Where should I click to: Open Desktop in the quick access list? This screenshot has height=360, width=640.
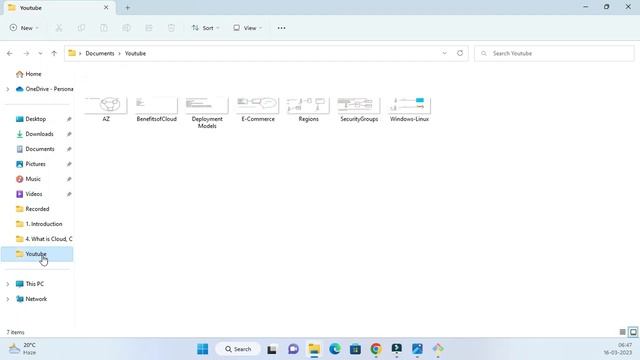pyautogui.click(x=37, y=119)
